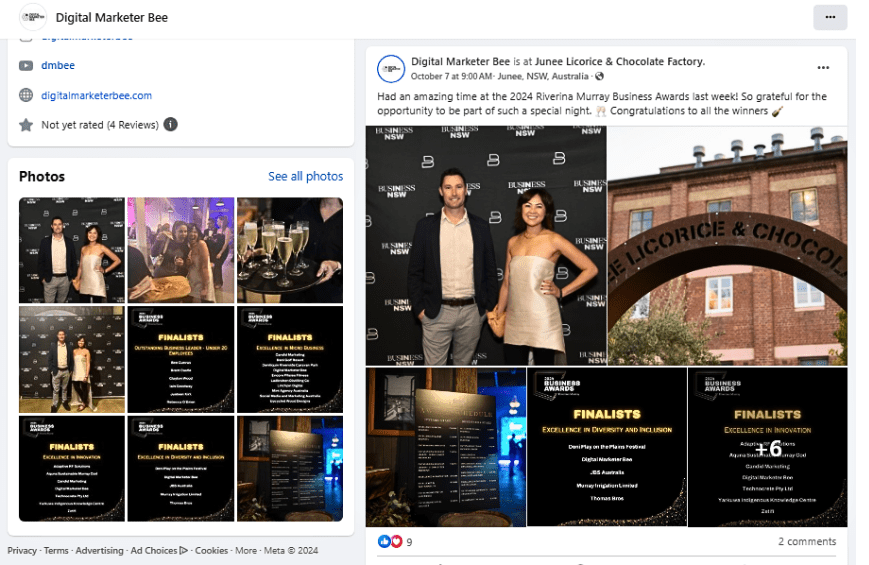Click the Ad Choices triangle icon

(x=183, y=550)
